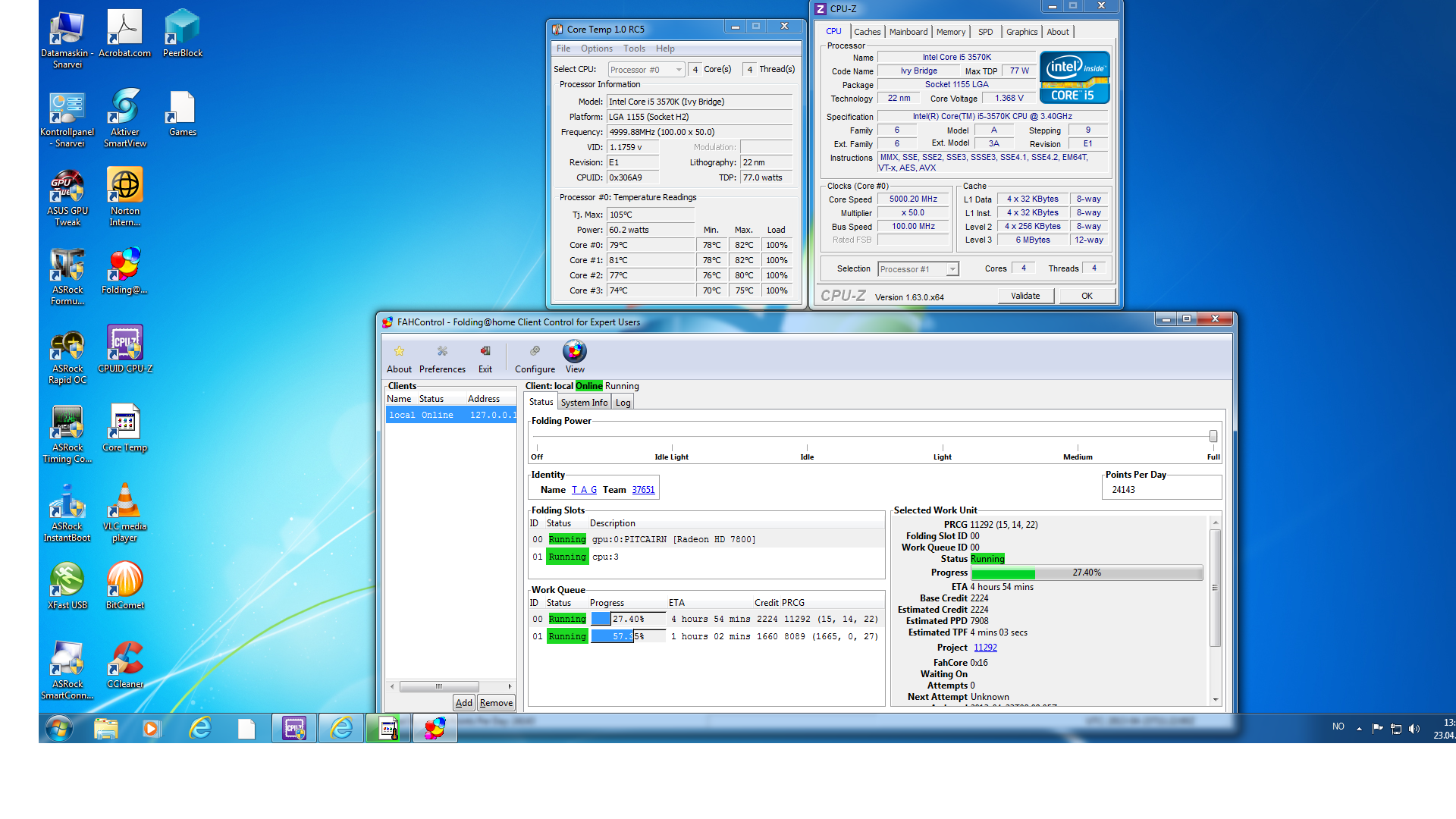Open Preferences in FAHControl toolbar
The height and width of the screenshot is (819, 1456).
coord(442,359)
